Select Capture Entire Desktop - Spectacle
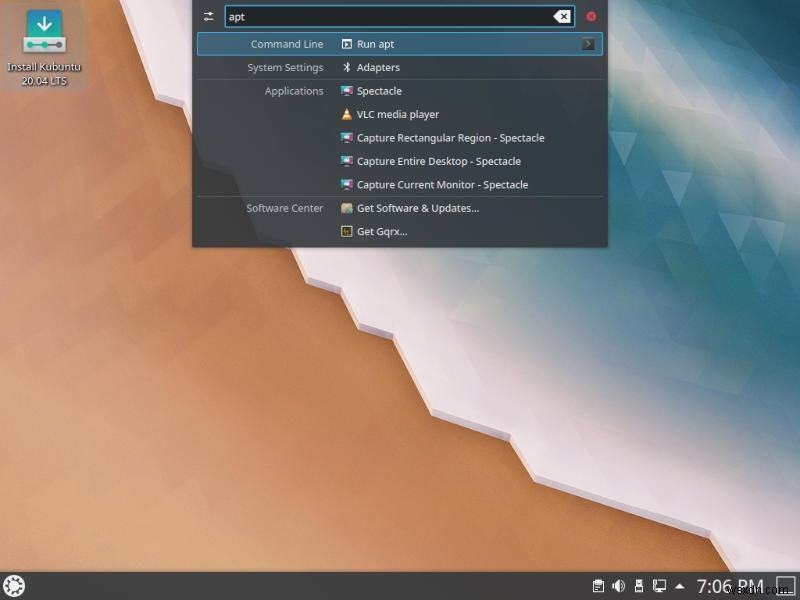This screenshot has height=600, width=800. click(437, 161)
